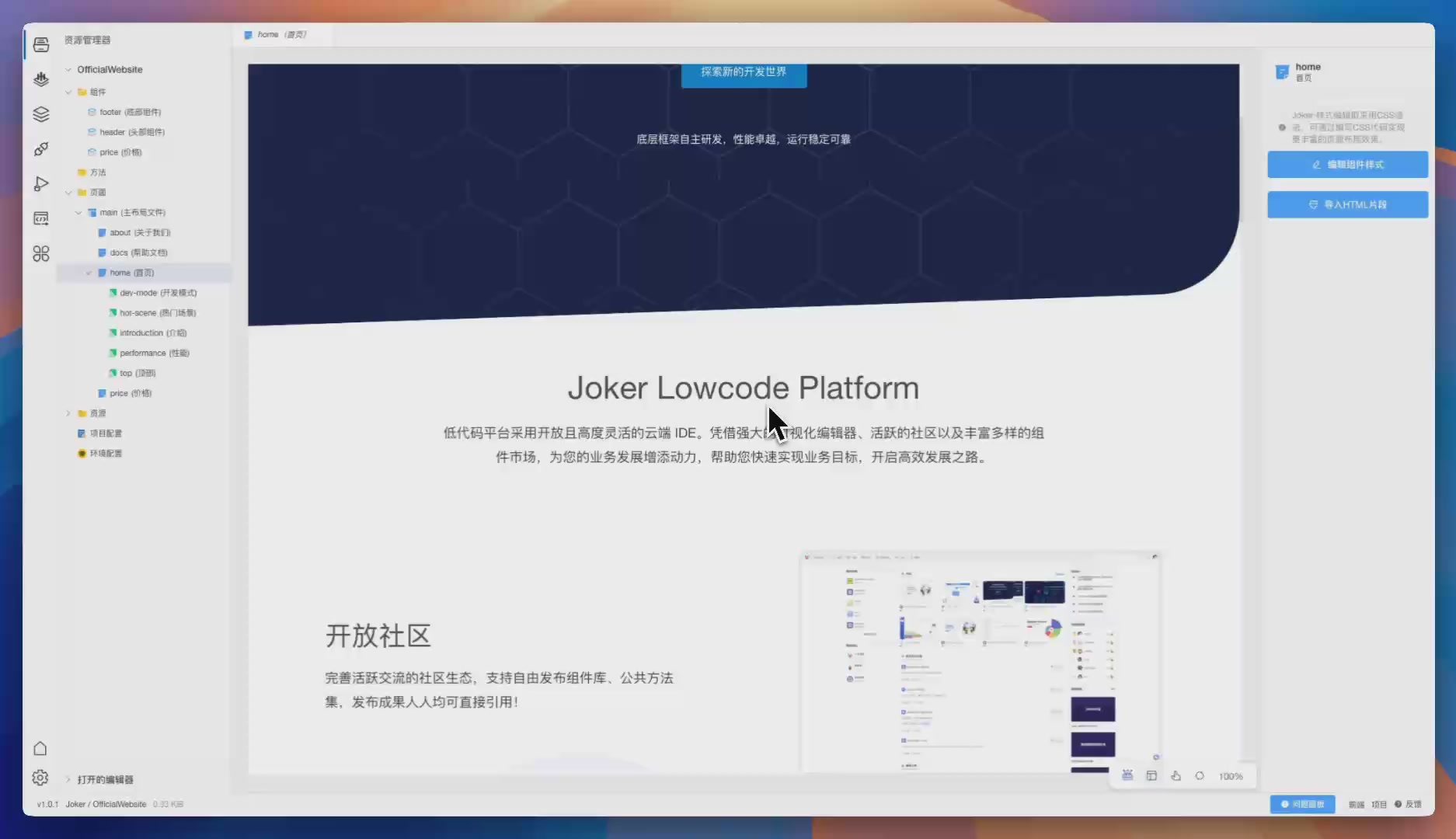Click the 项目 status bar item
1456x839 pixels.
click(x=1379, y=804)
